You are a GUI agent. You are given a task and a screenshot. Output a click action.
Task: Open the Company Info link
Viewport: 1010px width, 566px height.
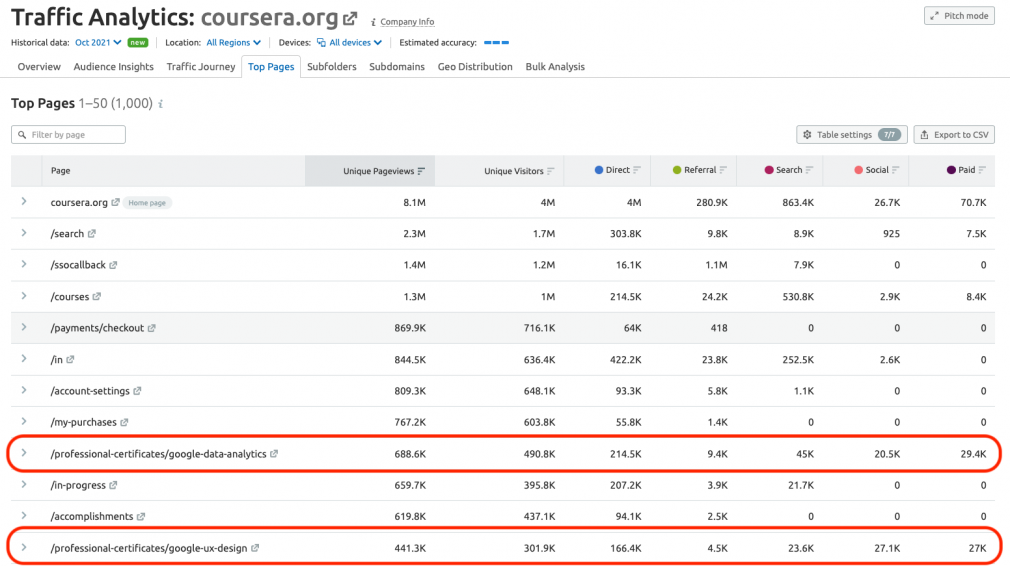point(407,22)
